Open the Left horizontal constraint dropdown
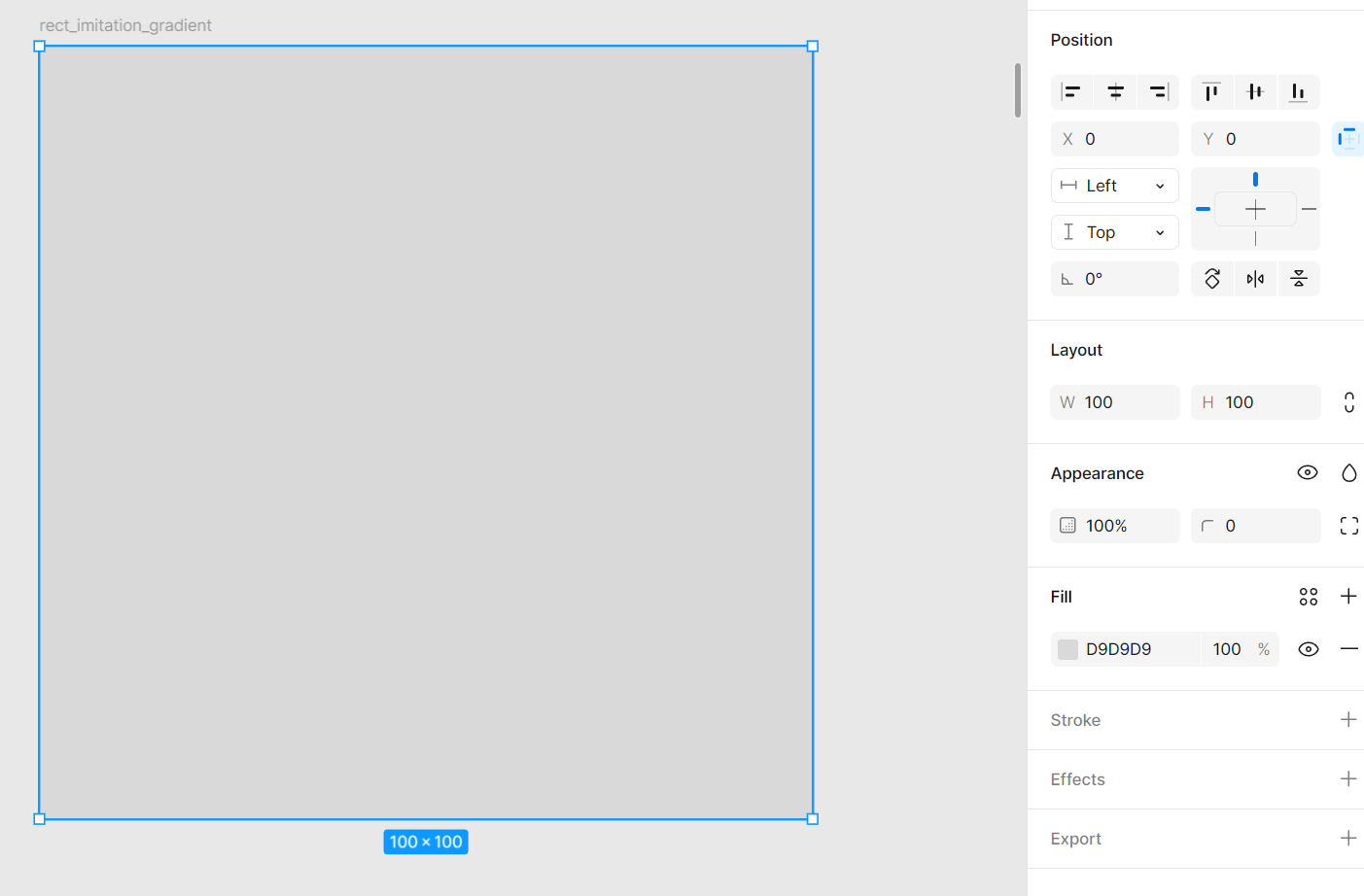The height and width of the screenshot is (896, 1364). click(x=1114, y=186)
